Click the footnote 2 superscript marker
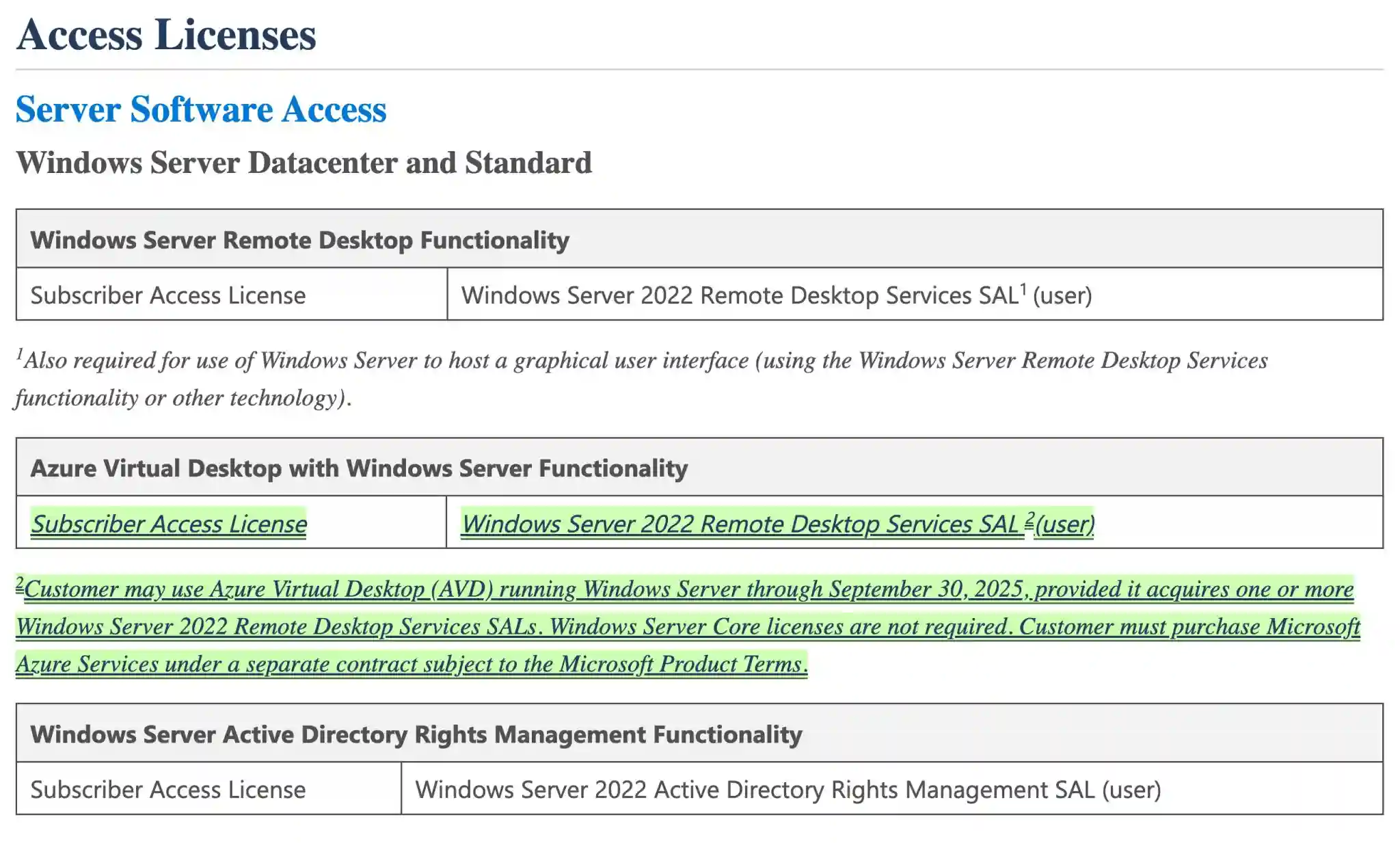The image size is (1400, 843). (x=1028, y=518)
